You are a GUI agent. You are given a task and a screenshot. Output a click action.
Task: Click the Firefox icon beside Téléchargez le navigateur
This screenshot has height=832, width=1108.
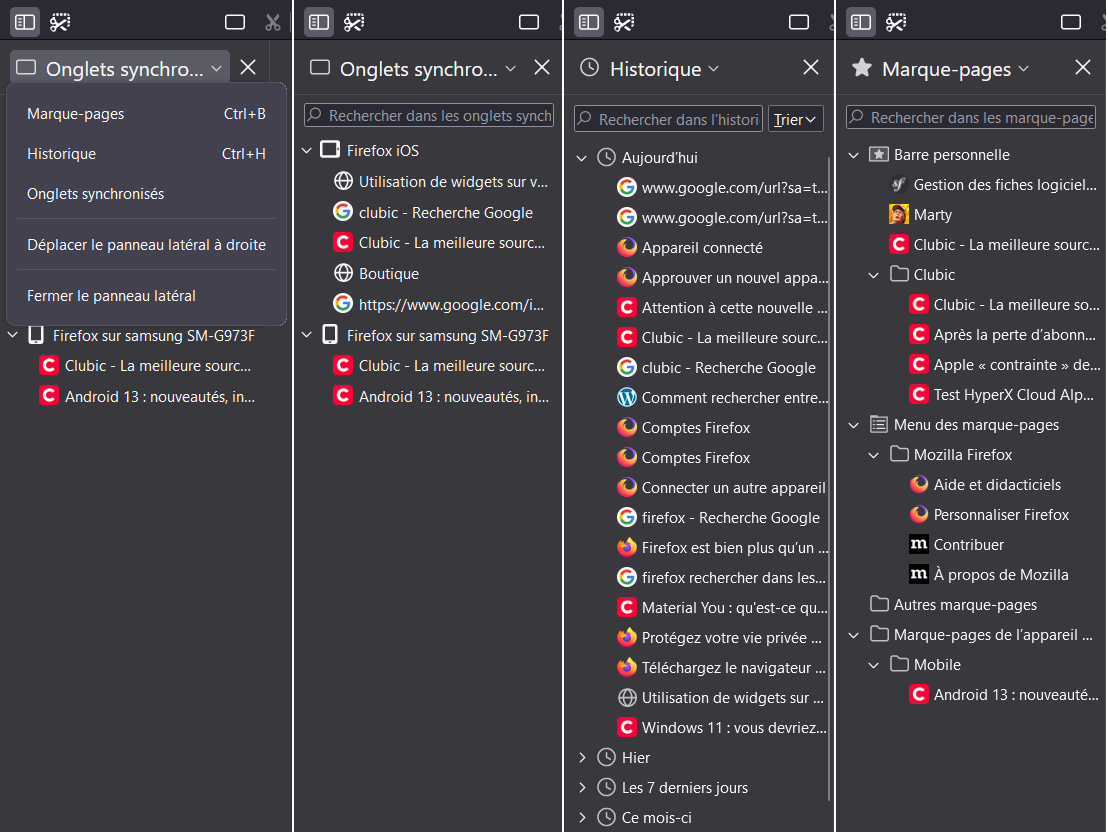point(627,667)
